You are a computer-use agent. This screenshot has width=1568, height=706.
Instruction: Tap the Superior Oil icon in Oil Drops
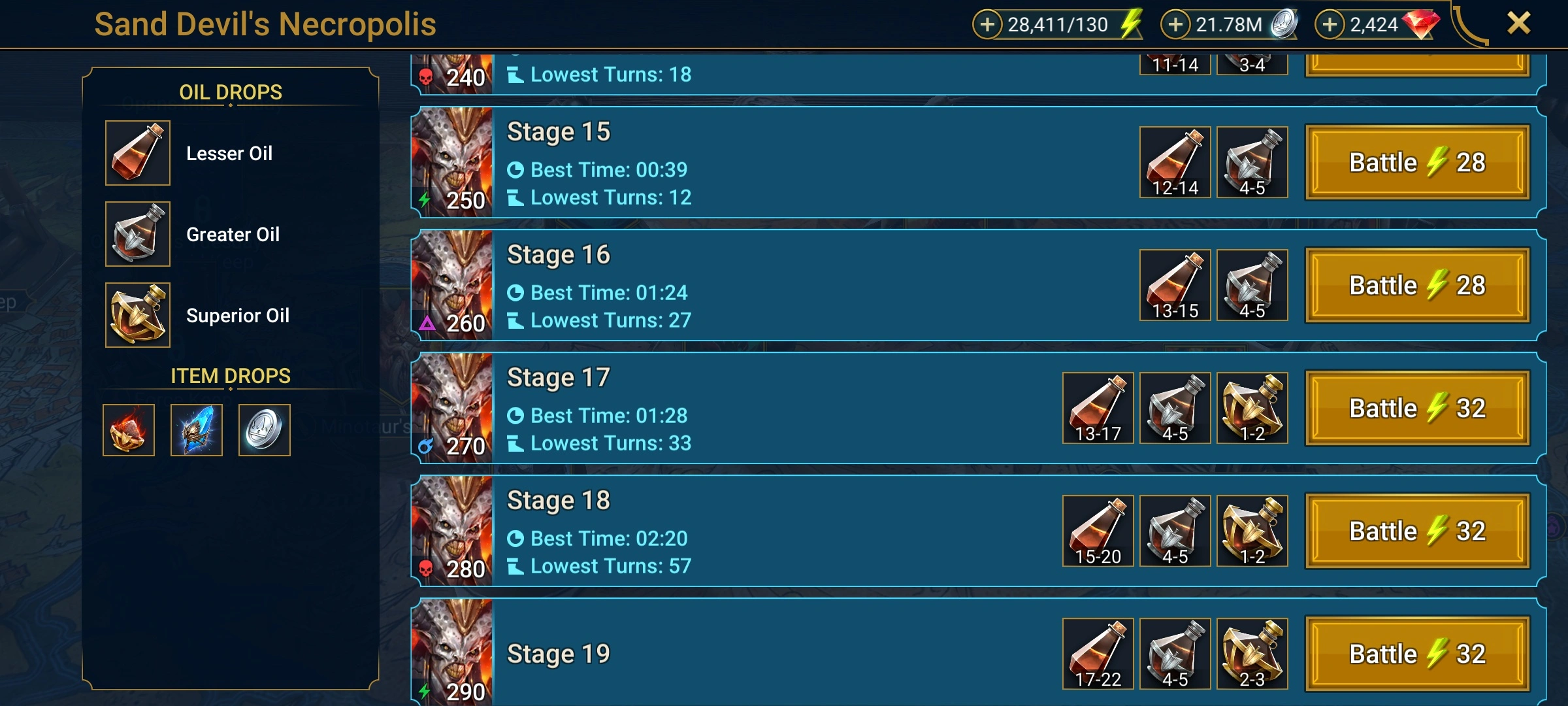(138, 315)
